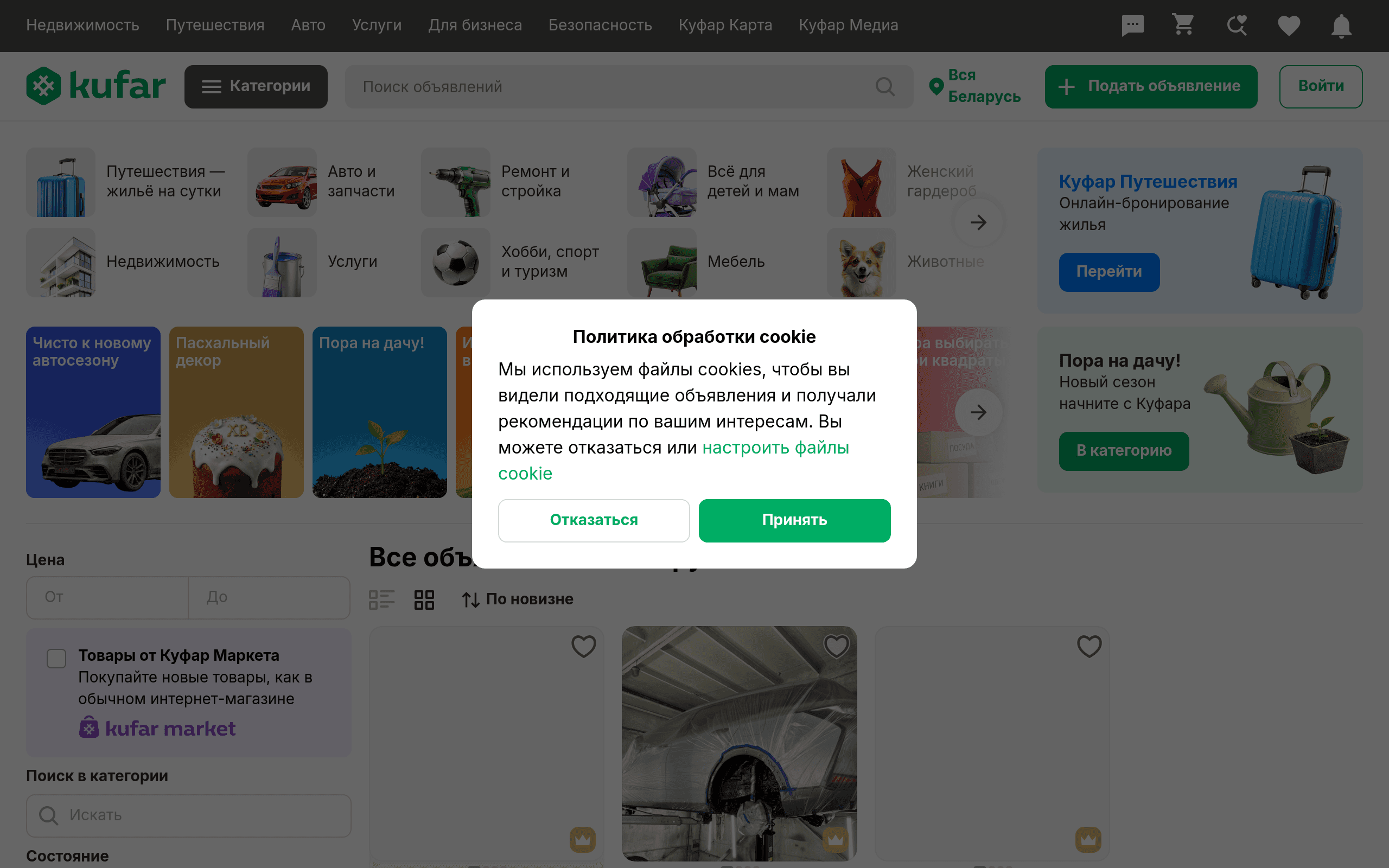The width and height of the screenshot is (1389, 868).
Task: Click the настроить файлы cookie link
Action: (775, 448)
